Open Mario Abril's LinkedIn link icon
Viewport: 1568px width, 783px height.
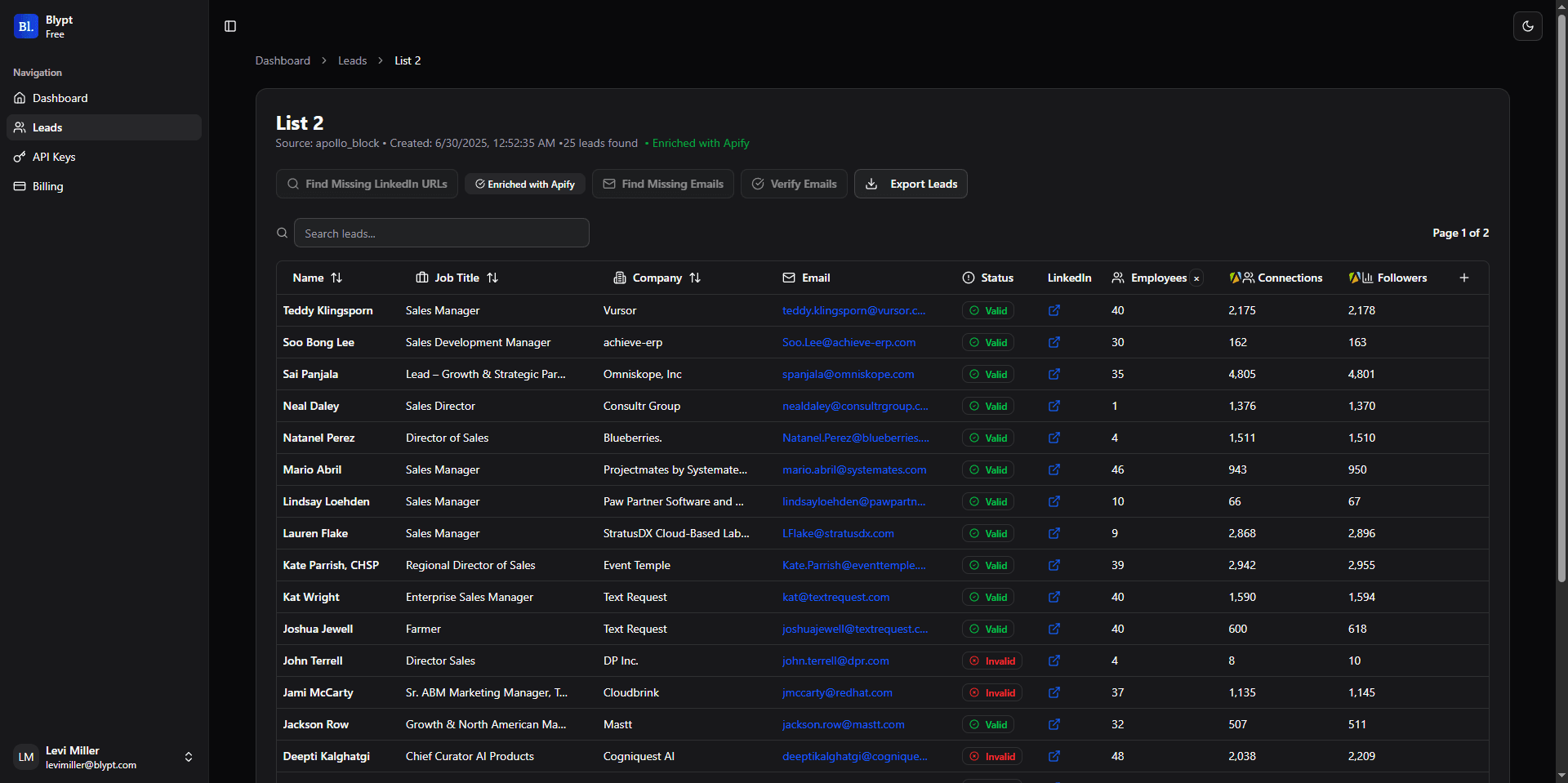[x=1054, y=469]
